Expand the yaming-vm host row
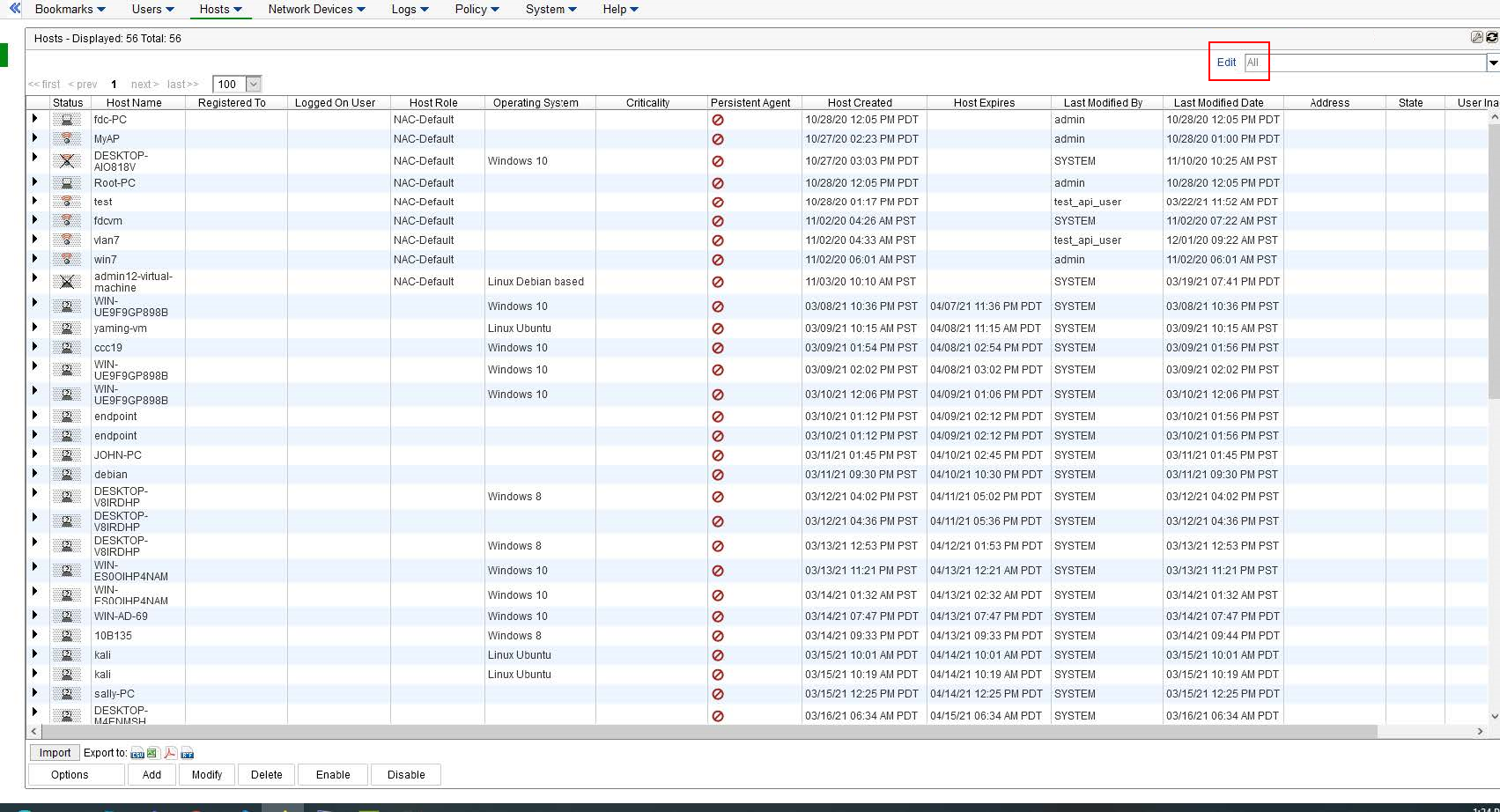The height and width of the screenshot is (812, 1500). click(x=35, y=328)
